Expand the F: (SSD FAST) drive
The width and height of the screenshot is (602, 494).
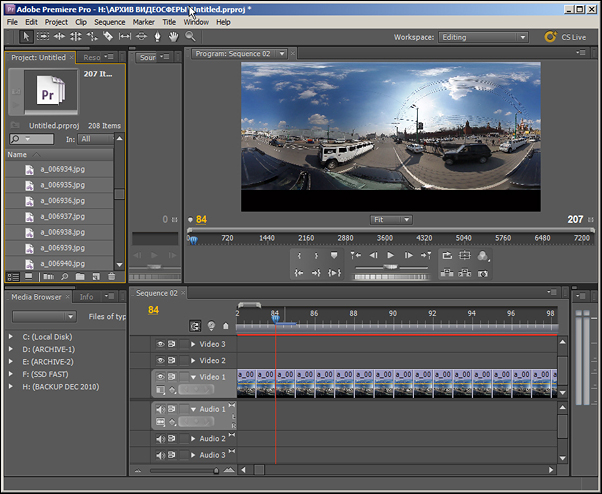[x=11, y=373]
